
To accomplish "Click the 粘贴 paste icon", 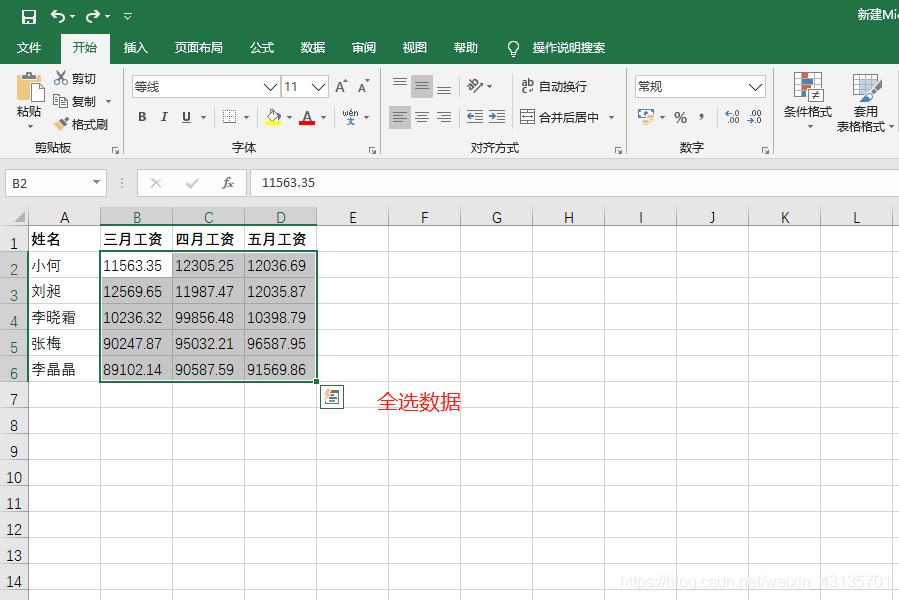I will (30, 88).
